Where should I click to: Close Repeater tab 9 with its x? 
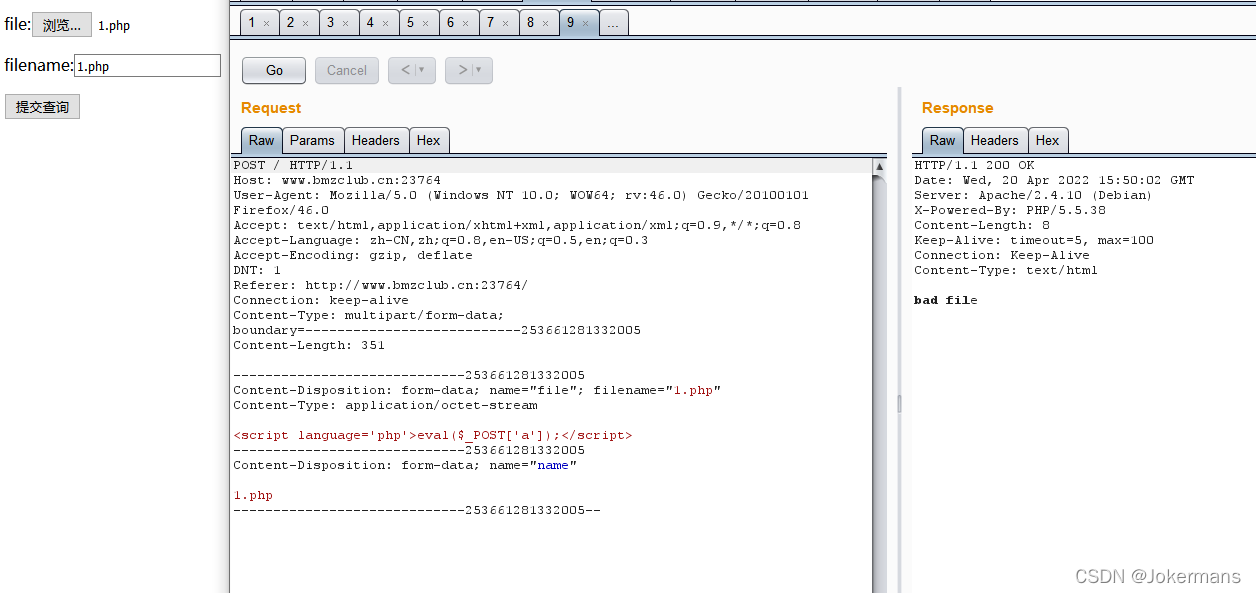[x=585, y=23]
